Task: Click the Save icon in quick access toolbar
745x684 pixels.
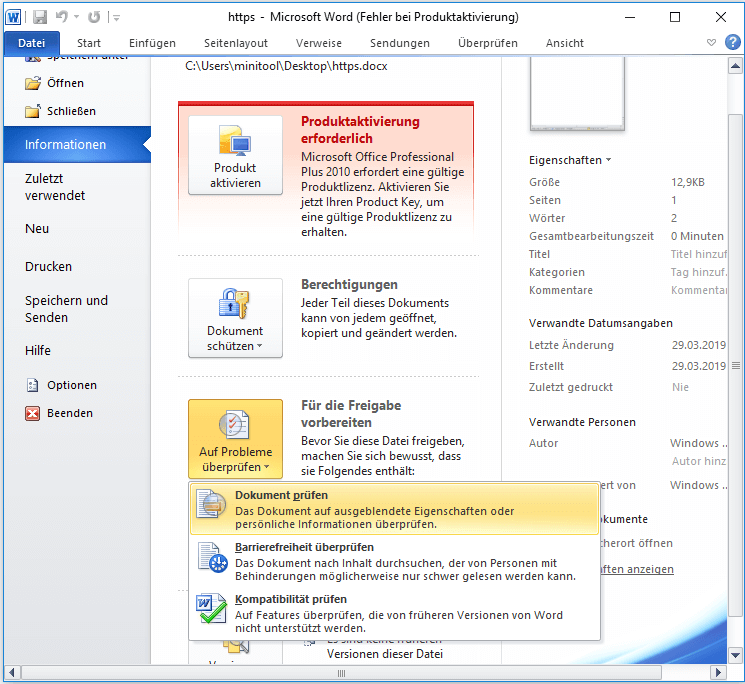Action: pyautogui.click(x=40, y=18)
